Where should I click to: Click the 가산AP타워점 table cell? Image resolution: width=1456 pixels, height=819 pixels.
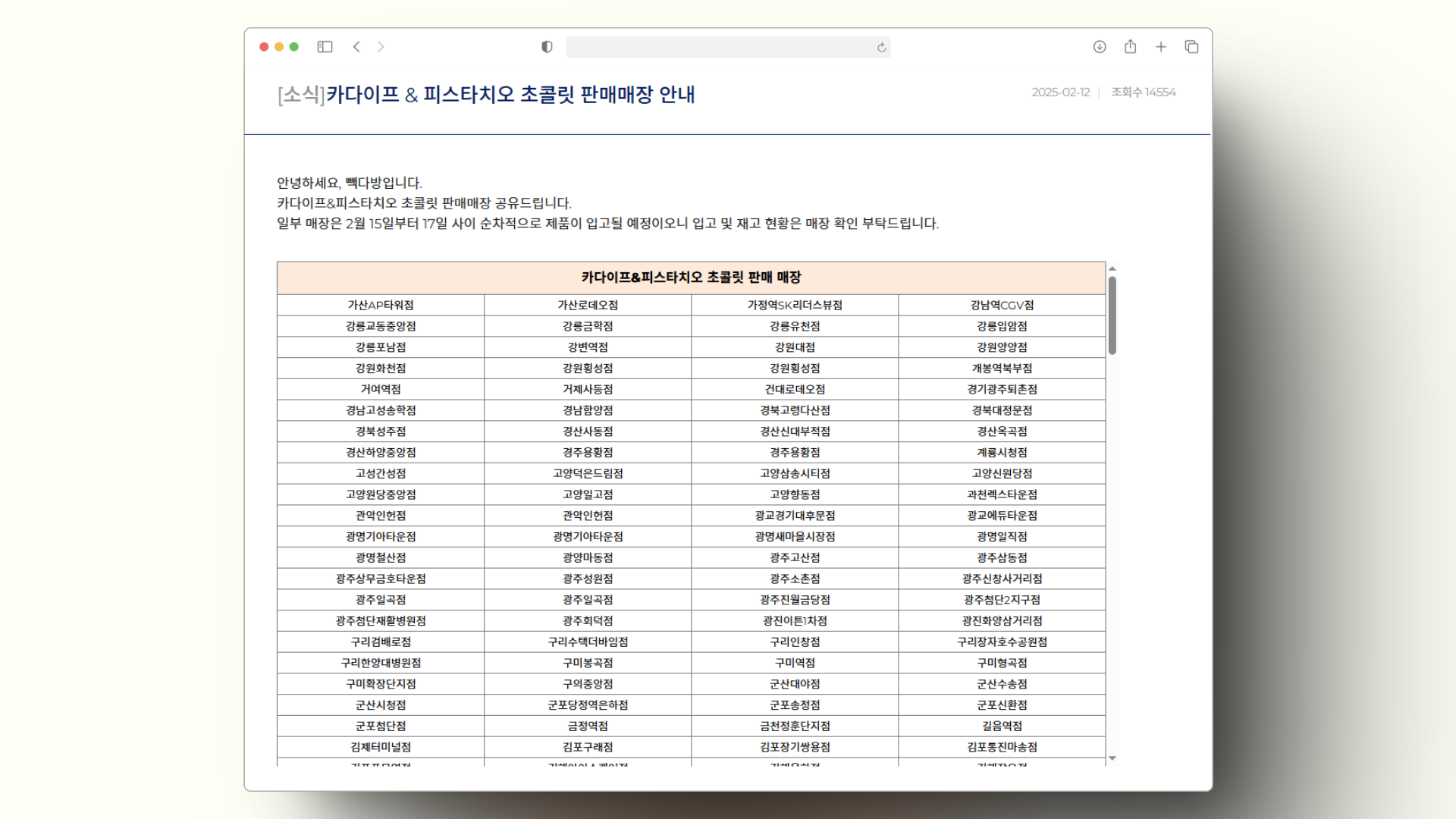point(381,305)
